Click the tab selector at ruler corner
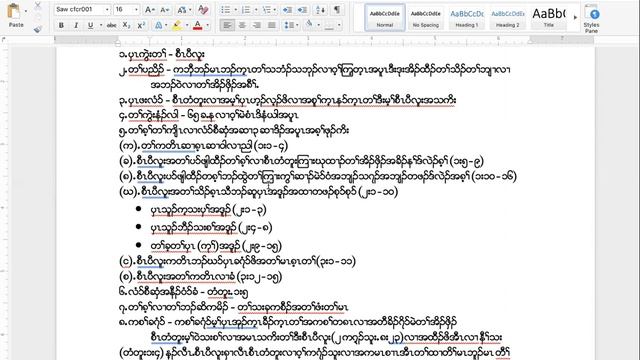 [4, 40]
